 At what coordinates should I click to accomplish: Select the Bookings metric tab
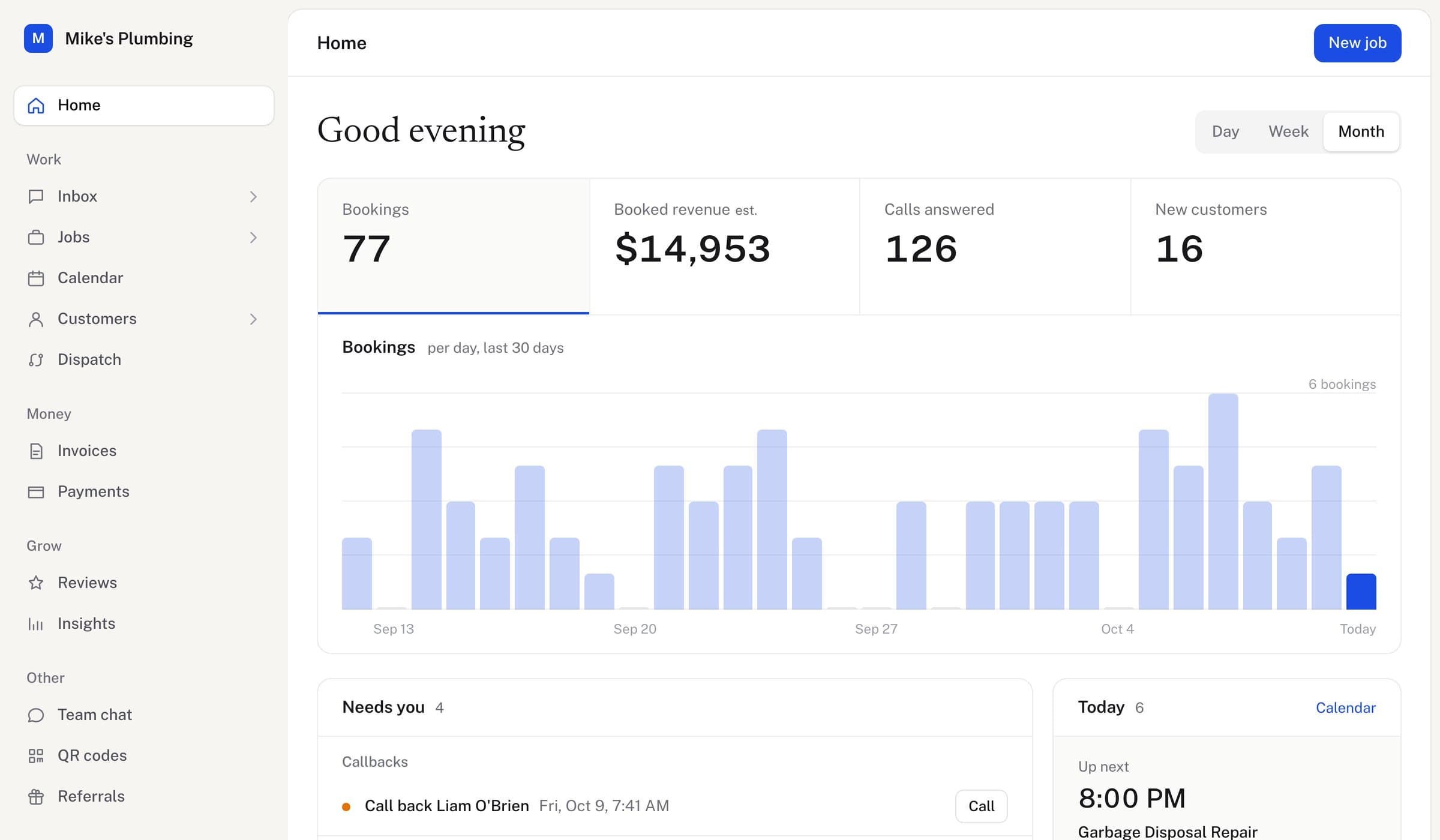tap(454, 246)
